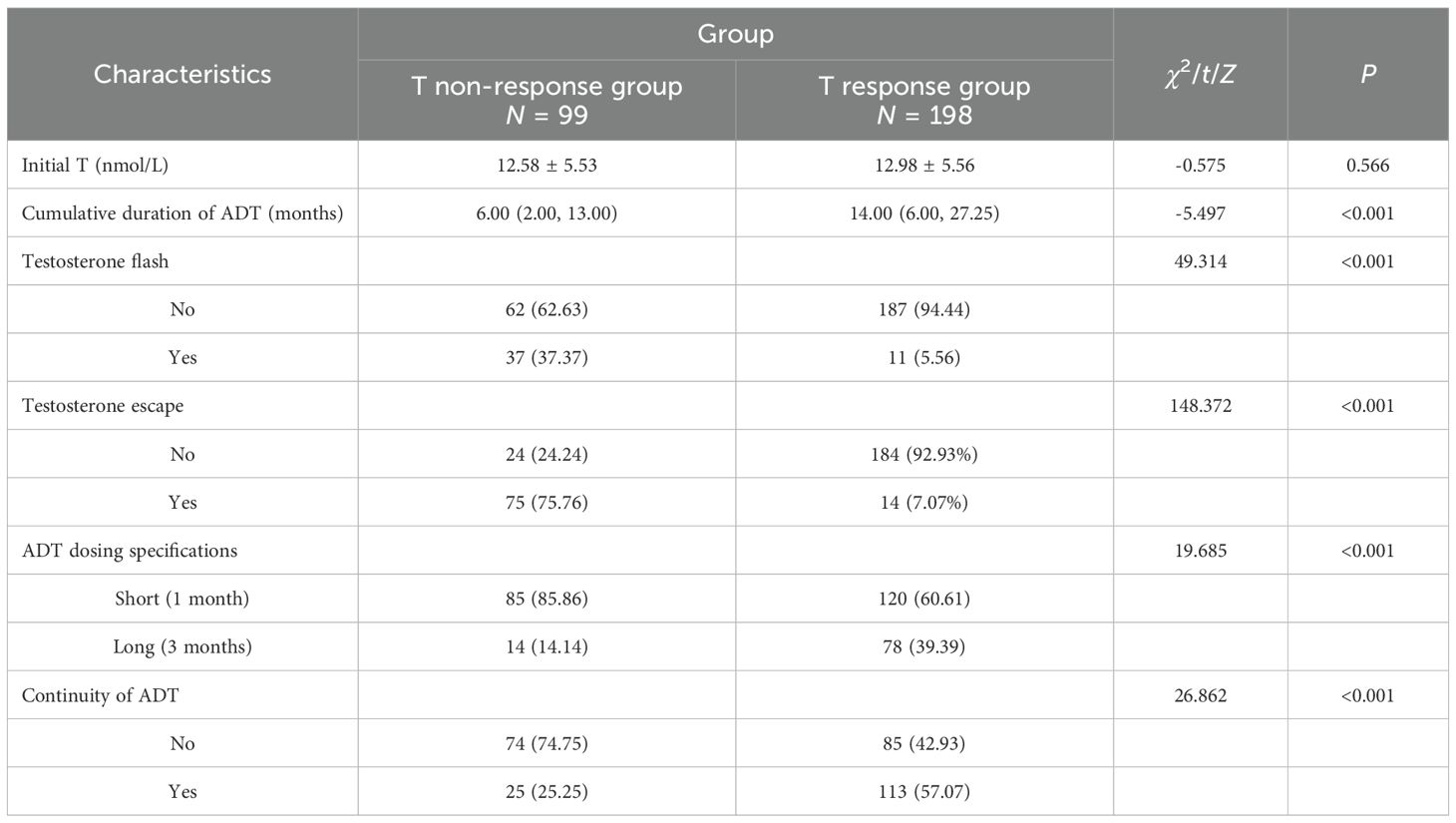
Task: Select the Testosterone flash row label
Action: (x=95, y=261)
